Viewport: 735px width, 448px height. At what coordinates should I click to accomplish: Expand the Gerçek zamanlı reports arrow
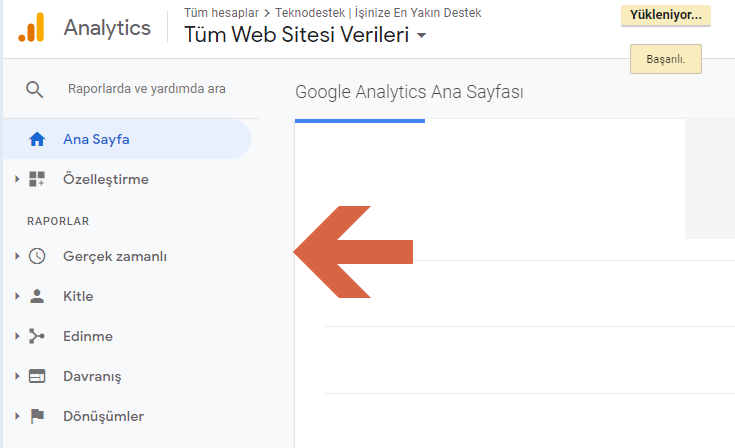[17, 256]
